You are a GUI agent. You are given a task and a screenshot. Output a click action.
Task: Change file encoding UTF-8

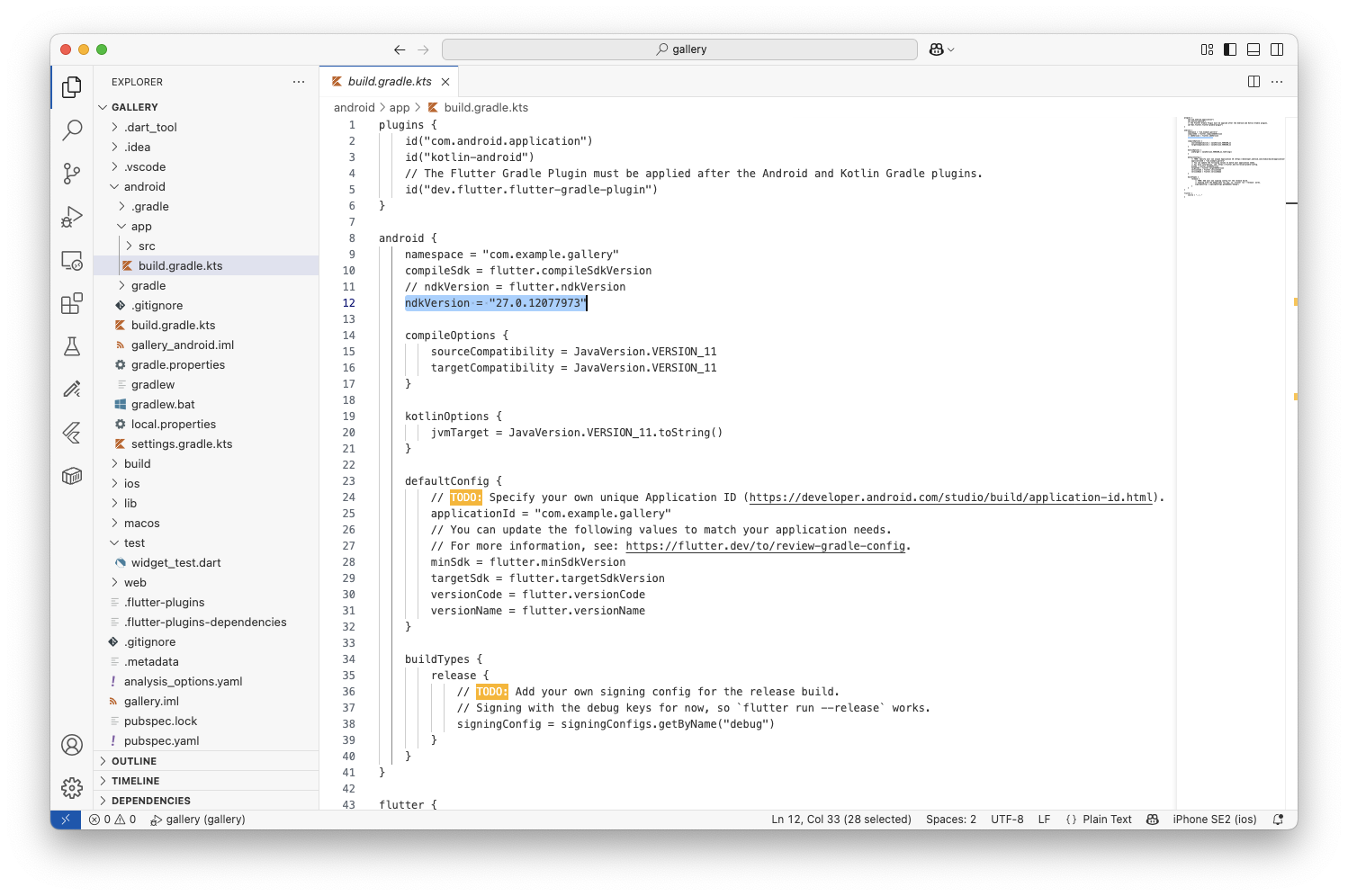point(1007,820)
